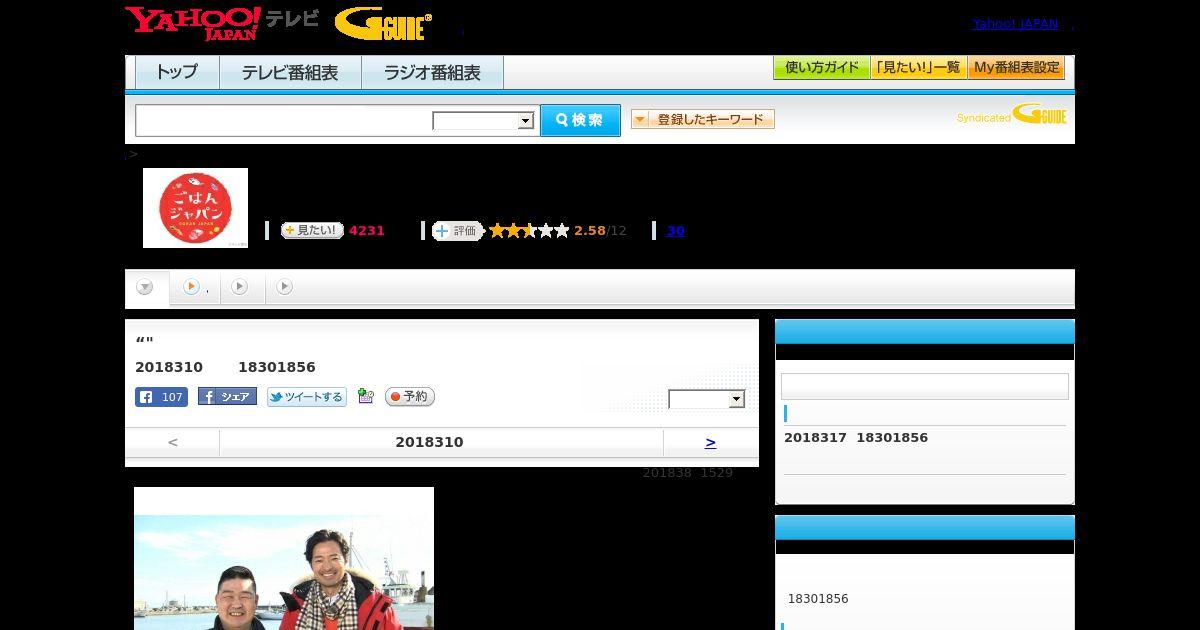
Task: Click the Facebook like button showing 107
Action: coord(161,397)
